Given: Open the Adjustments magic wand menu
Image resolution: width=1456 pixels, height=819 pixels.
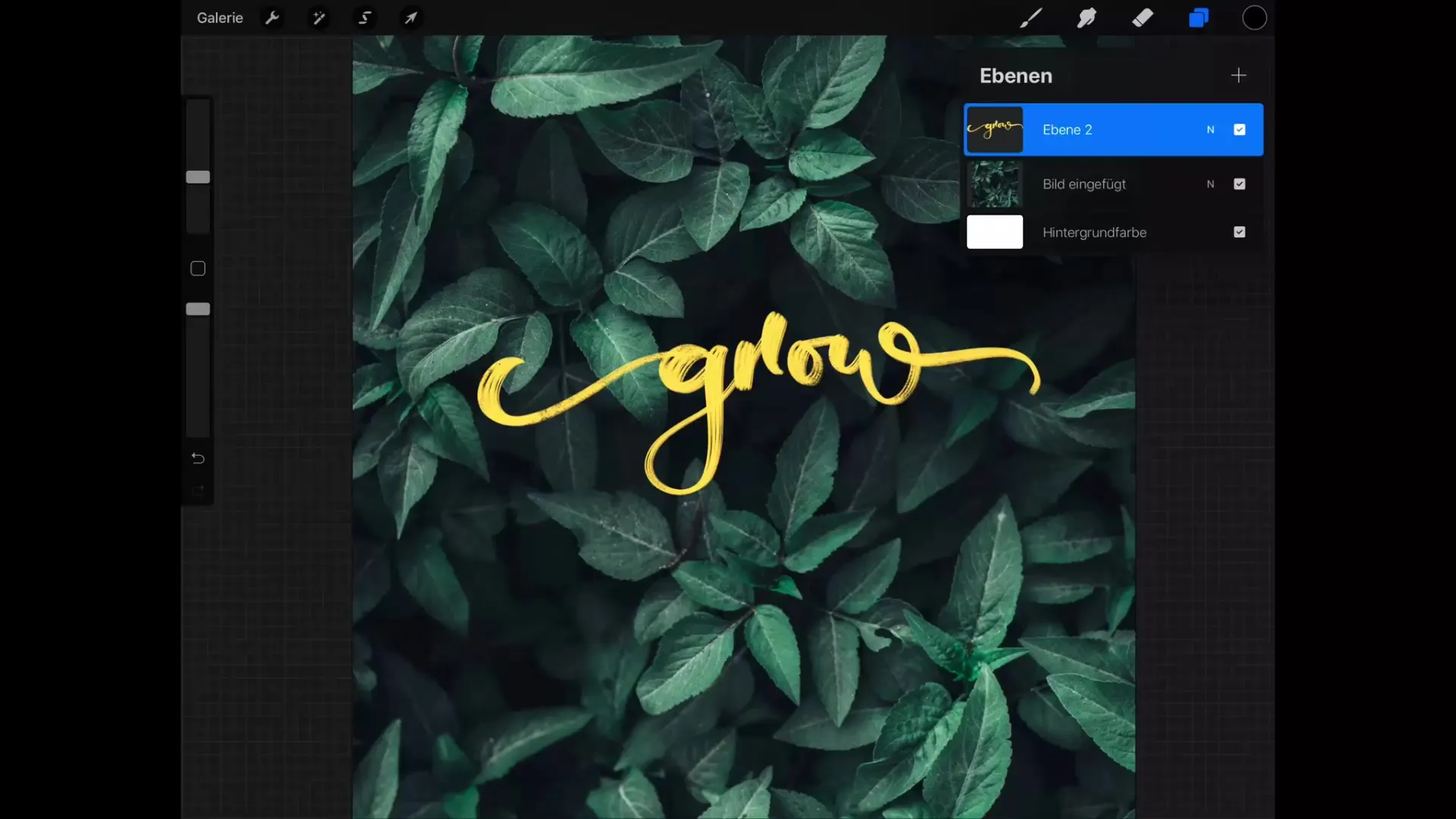Looking at the screenshot, I should point(318,17).
